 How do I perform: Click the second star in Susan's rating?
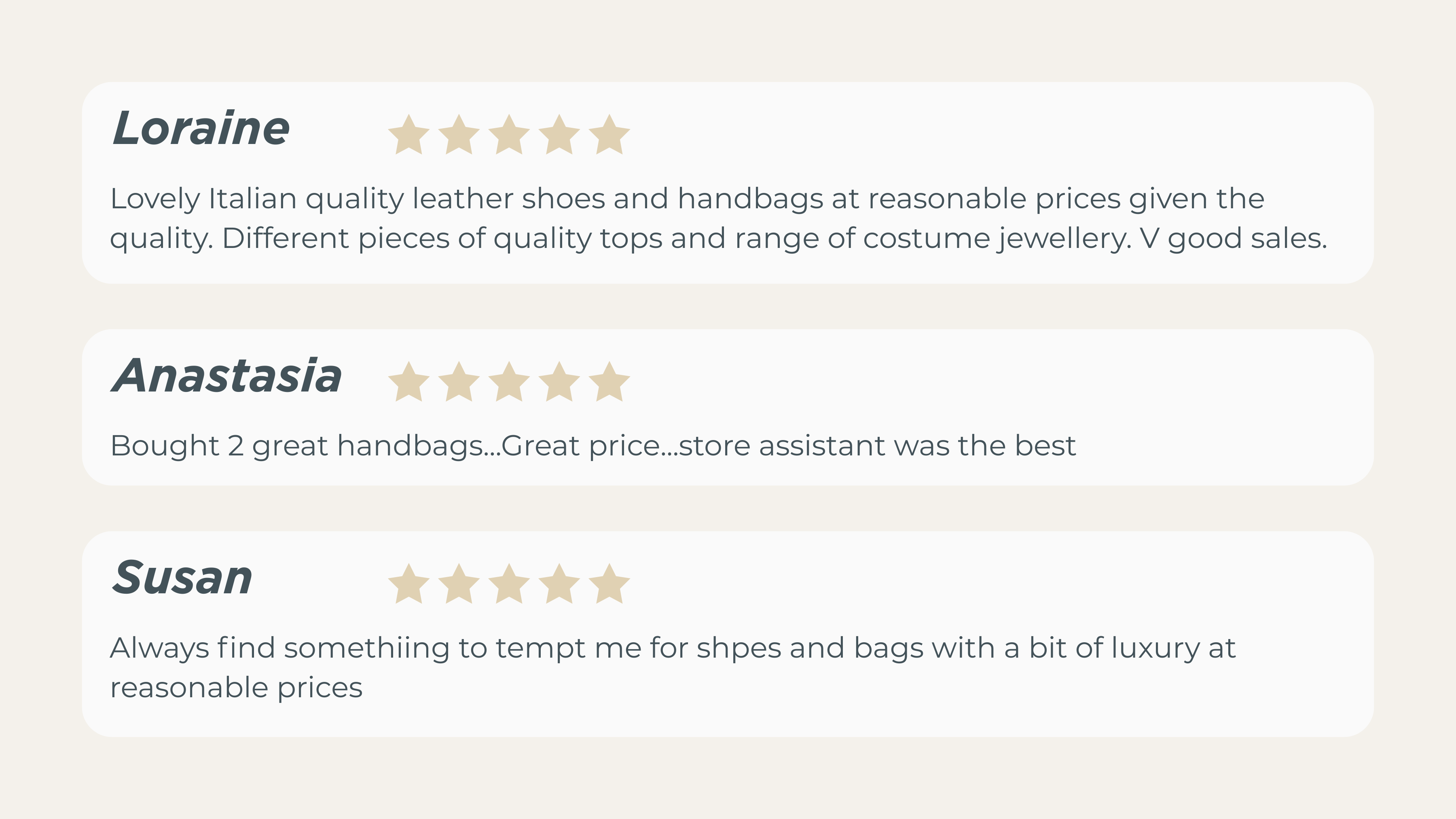[x=458, y=584]
